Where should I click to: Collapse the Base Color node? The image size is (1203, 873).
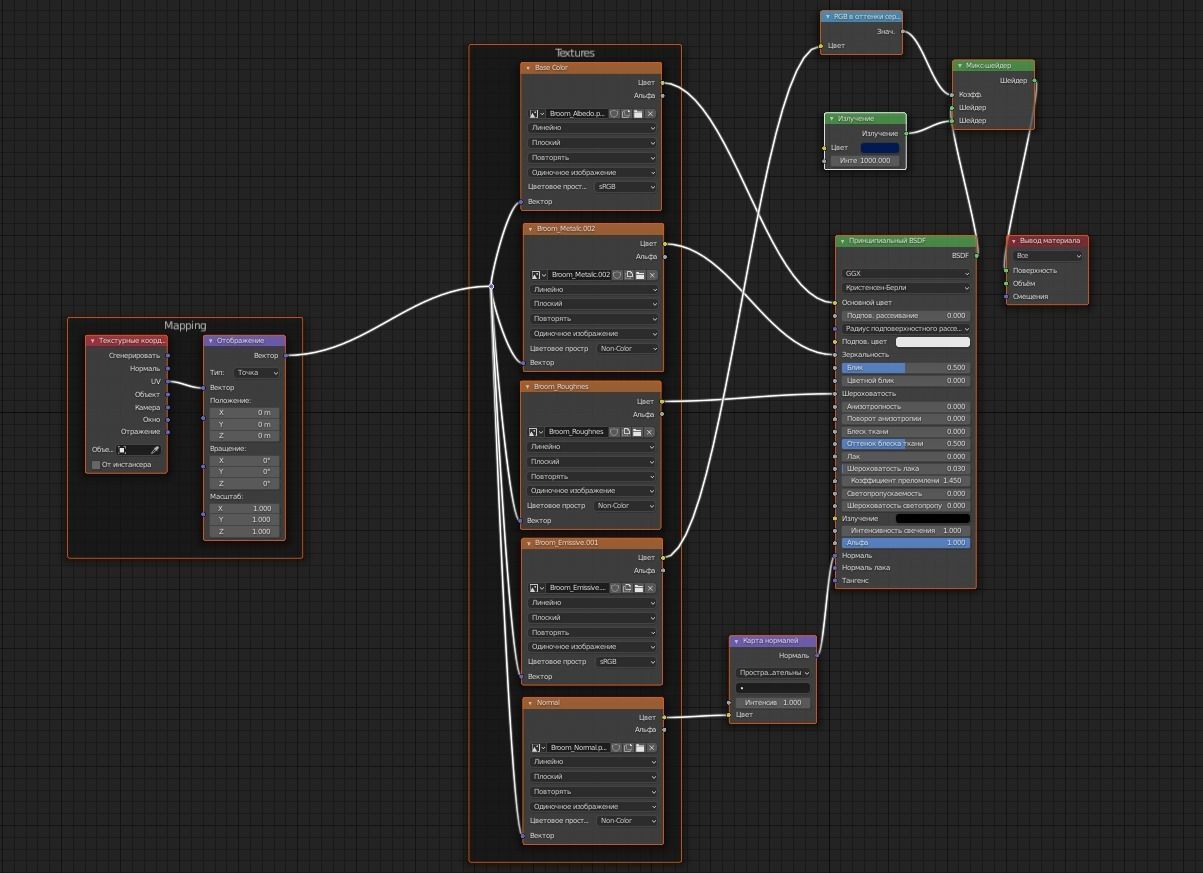(x=528, y=68)
